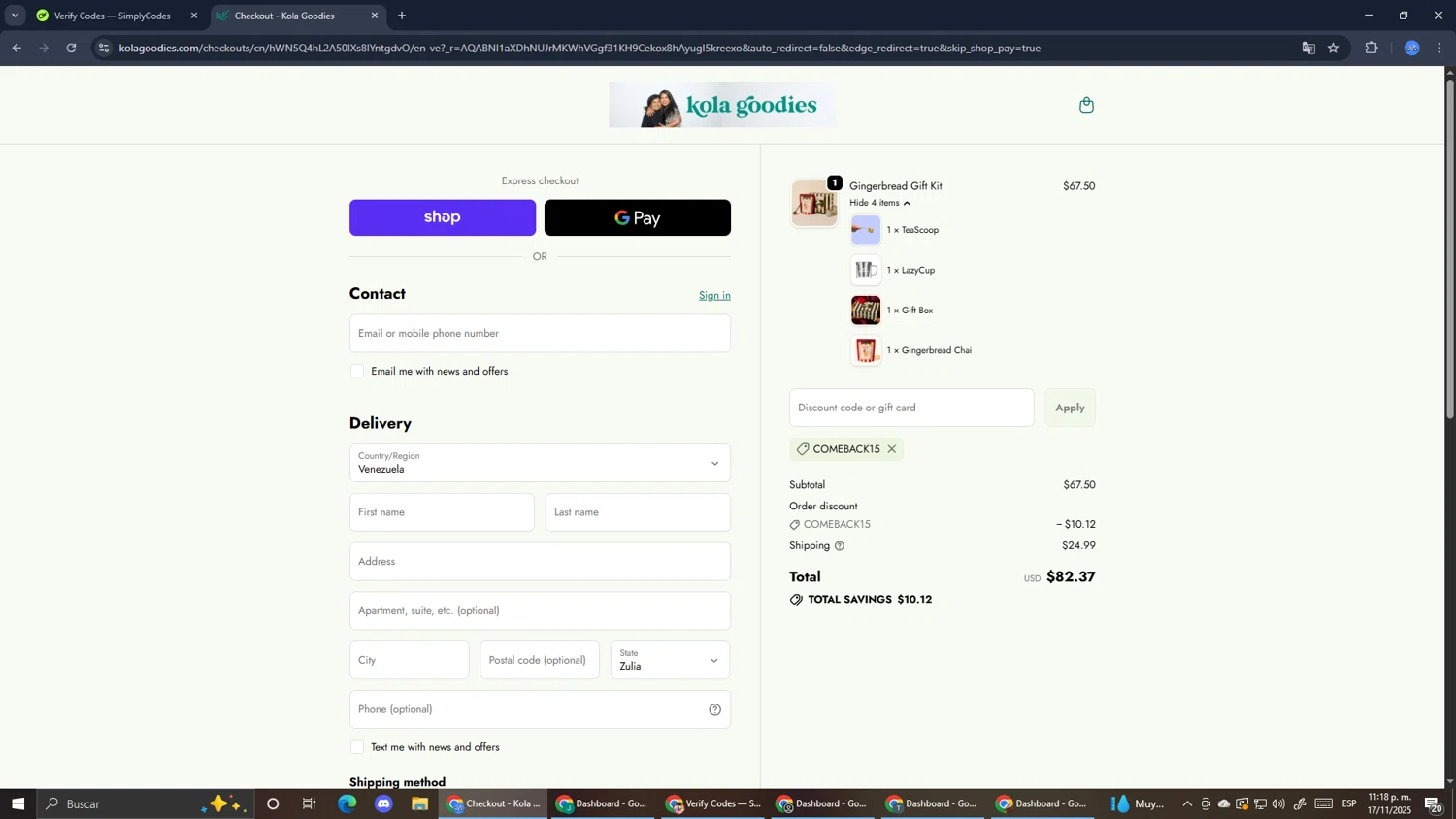Click the Gingerbread Gift Kit product thumbnail
The height and width of the screenshot is (819, 1456).
[814, 204]
